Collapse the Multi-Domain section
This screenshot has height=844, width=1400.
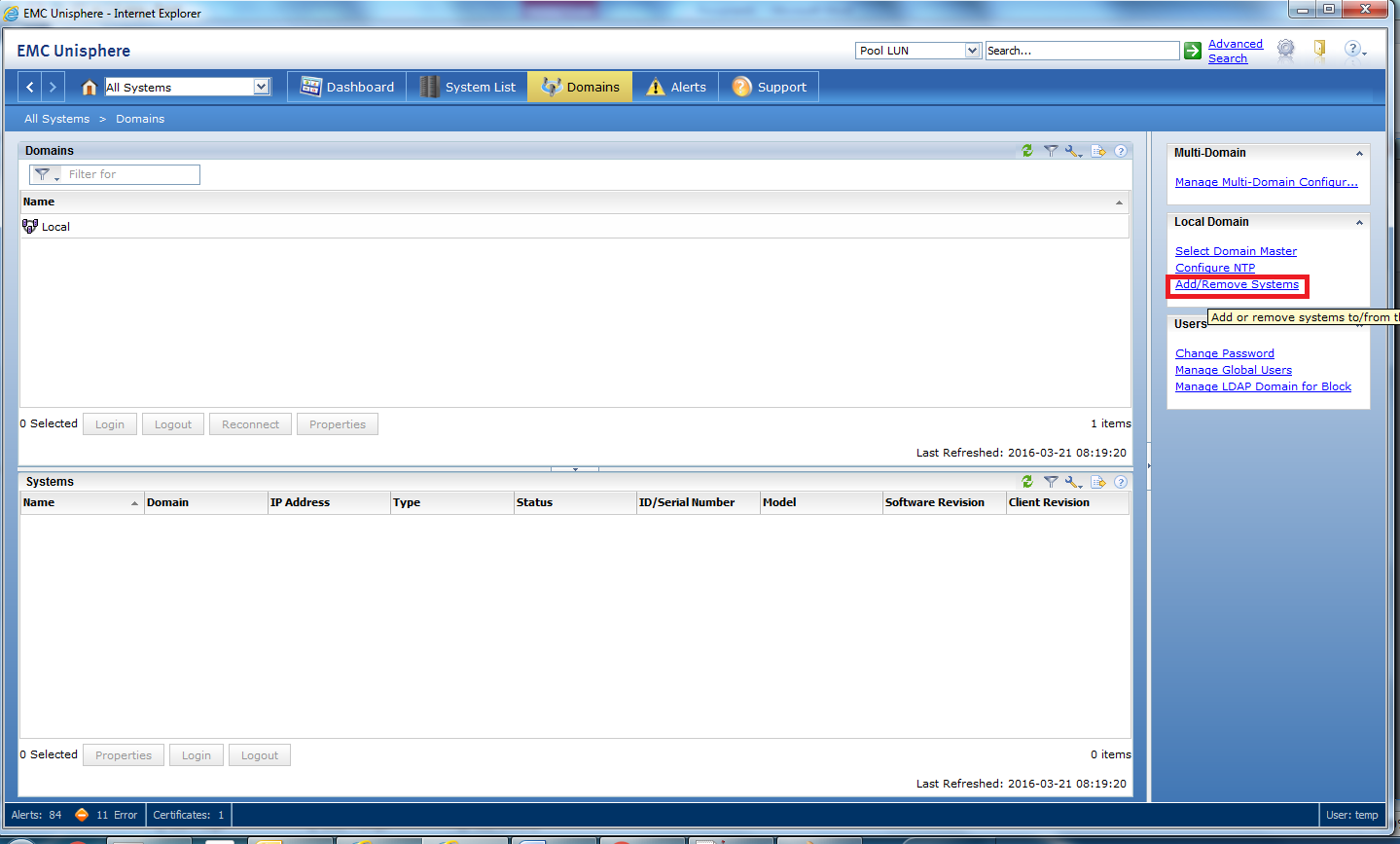(x=1359, y=154)
